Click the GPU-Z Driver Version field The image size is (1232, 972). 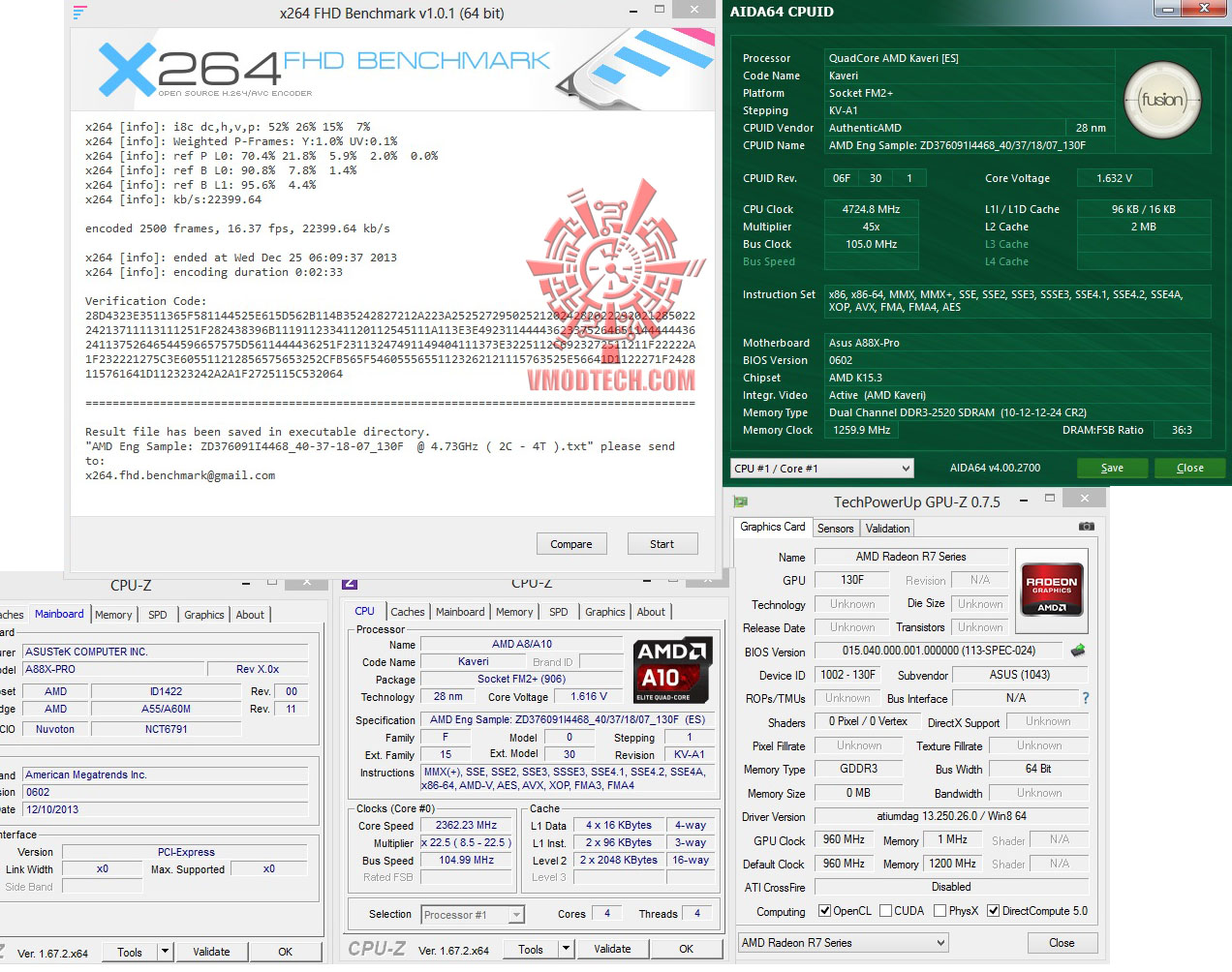pyautogui.click(x=951, y=816)
